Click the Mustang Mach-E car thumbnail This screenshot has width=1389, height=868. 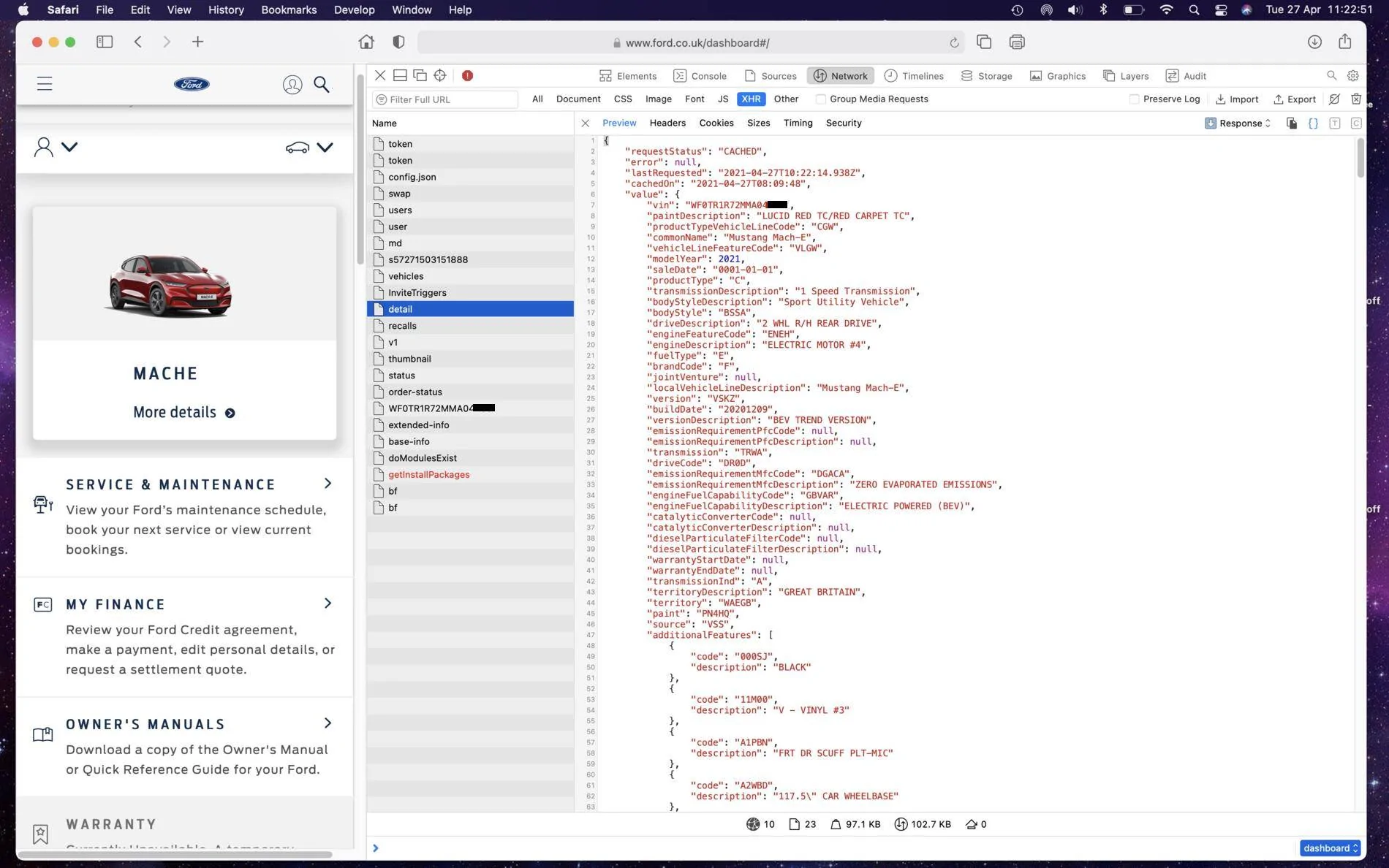click(x=170, y=286)
